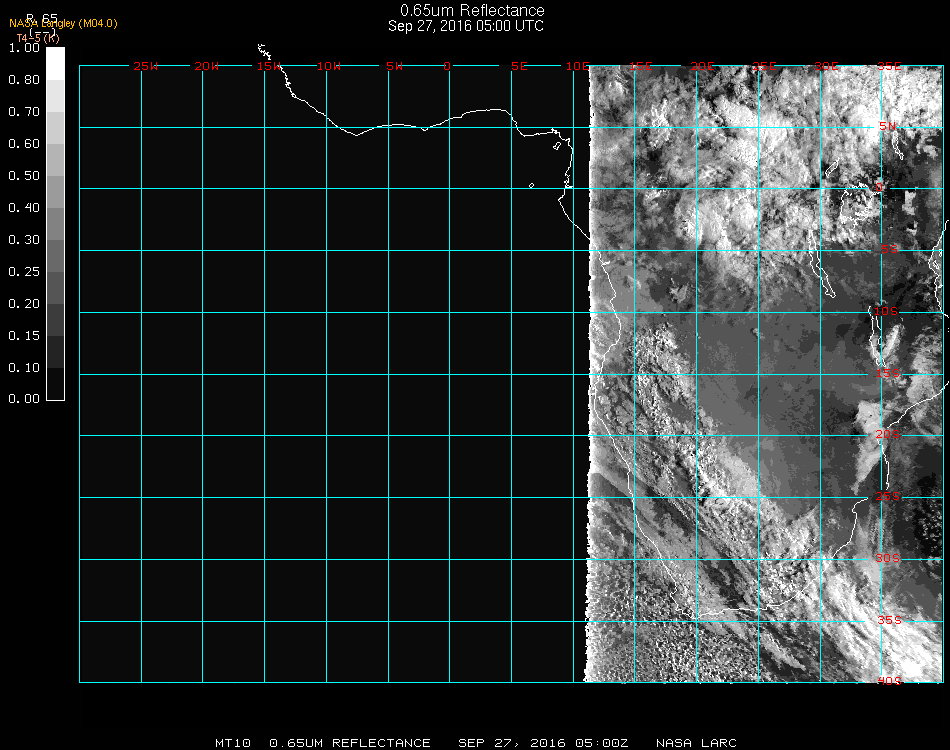950x750 pixels.
Task: Click the '0.65UM REFLECTANCE' footer text
Action: click(x=350, y=743)
